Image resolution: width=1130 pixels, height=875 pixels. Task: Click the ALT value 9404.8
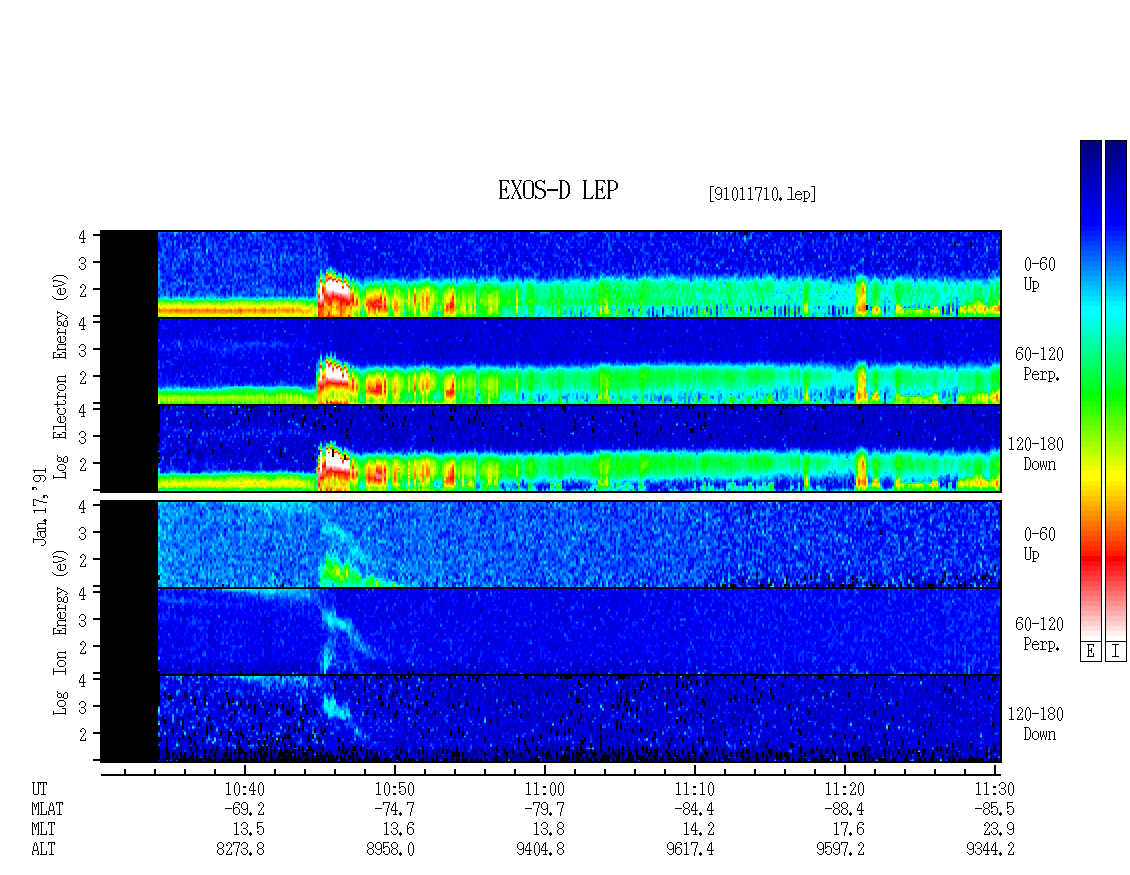[x=540, y=850]
